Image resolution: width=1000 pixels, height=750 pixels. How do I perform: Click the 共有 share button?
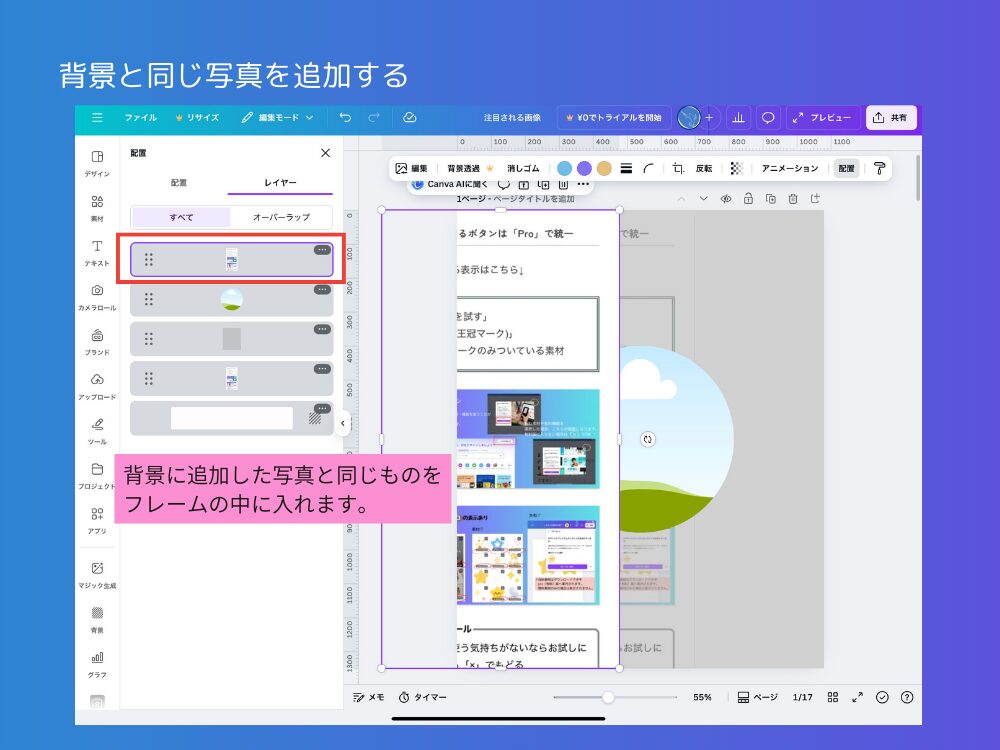click(890, 117)
